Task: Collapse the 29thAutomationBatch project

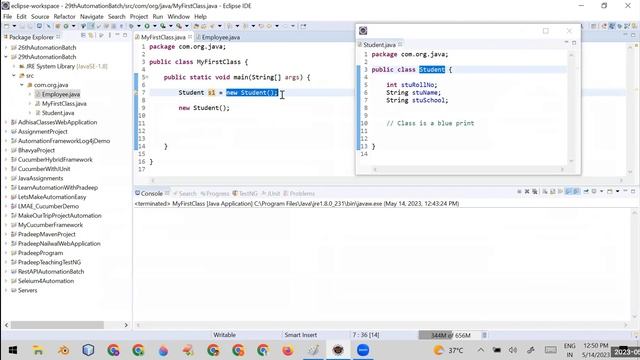Action: (6, 57)
